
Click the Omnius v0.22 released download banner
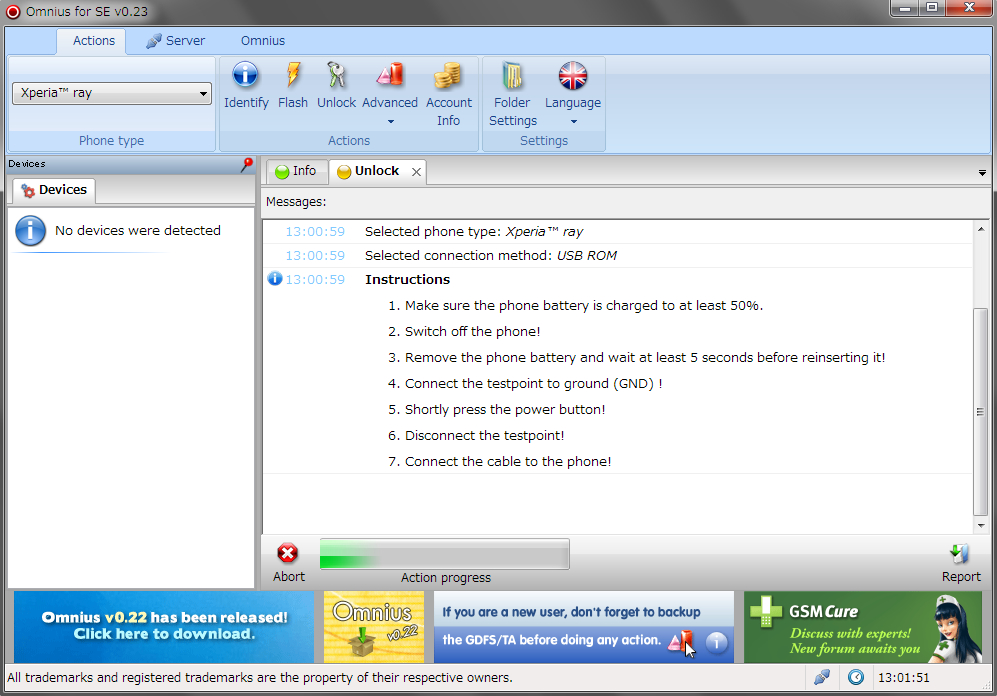(164, 627)
